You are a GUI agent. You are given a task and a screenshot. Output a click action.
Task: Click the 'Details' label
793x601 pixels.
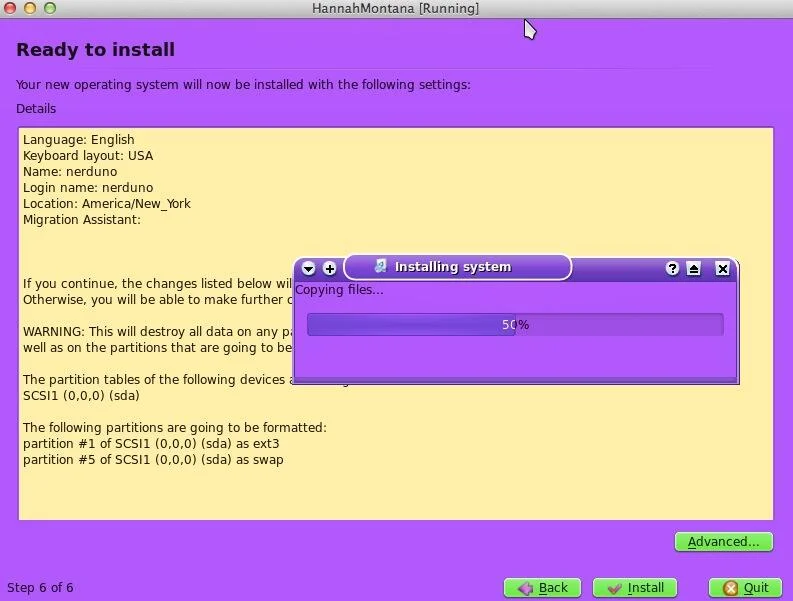(36, 109)
